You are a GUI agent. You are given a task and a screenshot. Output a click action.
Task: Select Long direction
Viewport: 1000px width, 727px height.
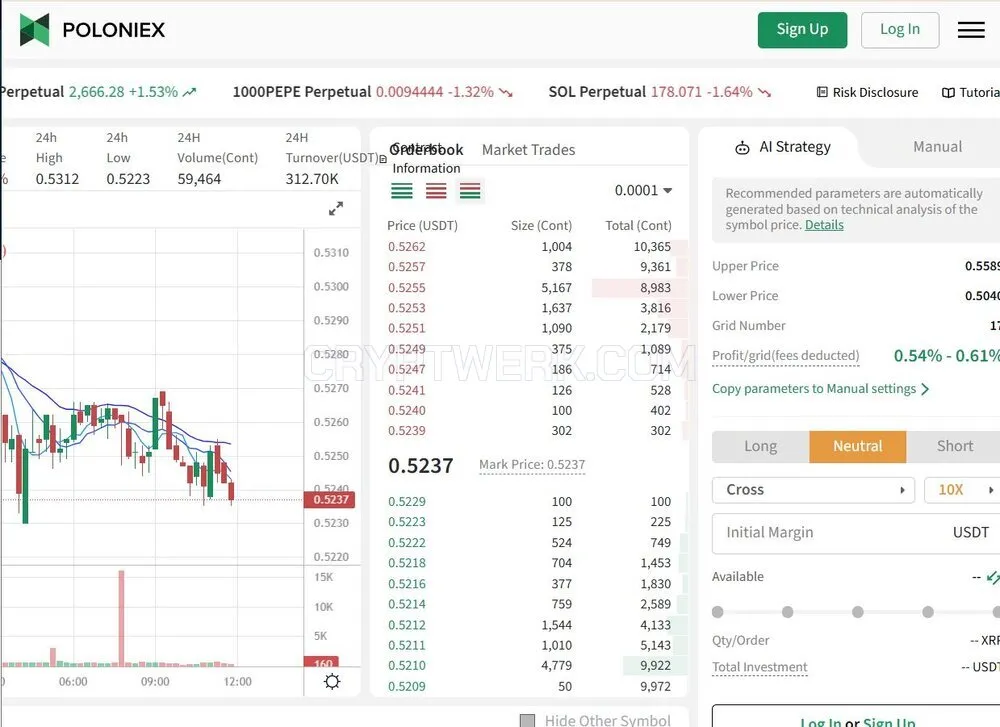[x=760, y=446]
